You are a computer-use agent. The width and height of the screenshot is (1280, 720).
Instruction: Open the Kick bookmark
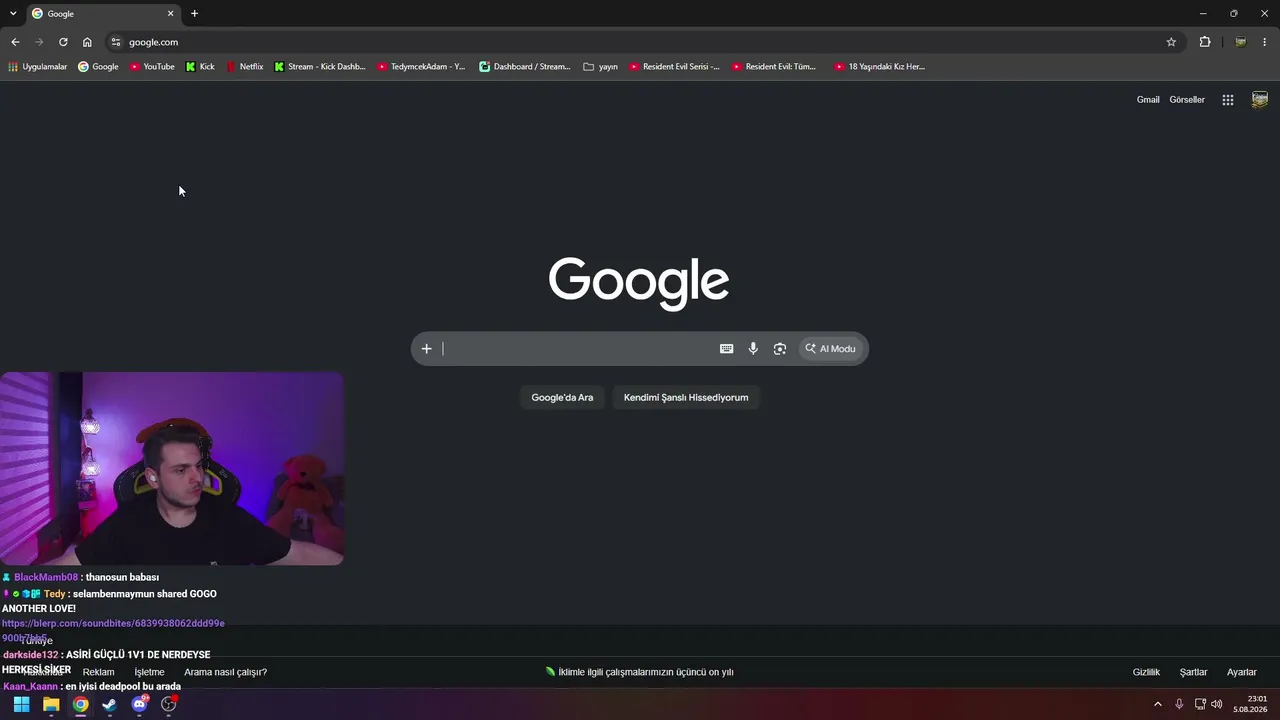(x=200, y=67)
